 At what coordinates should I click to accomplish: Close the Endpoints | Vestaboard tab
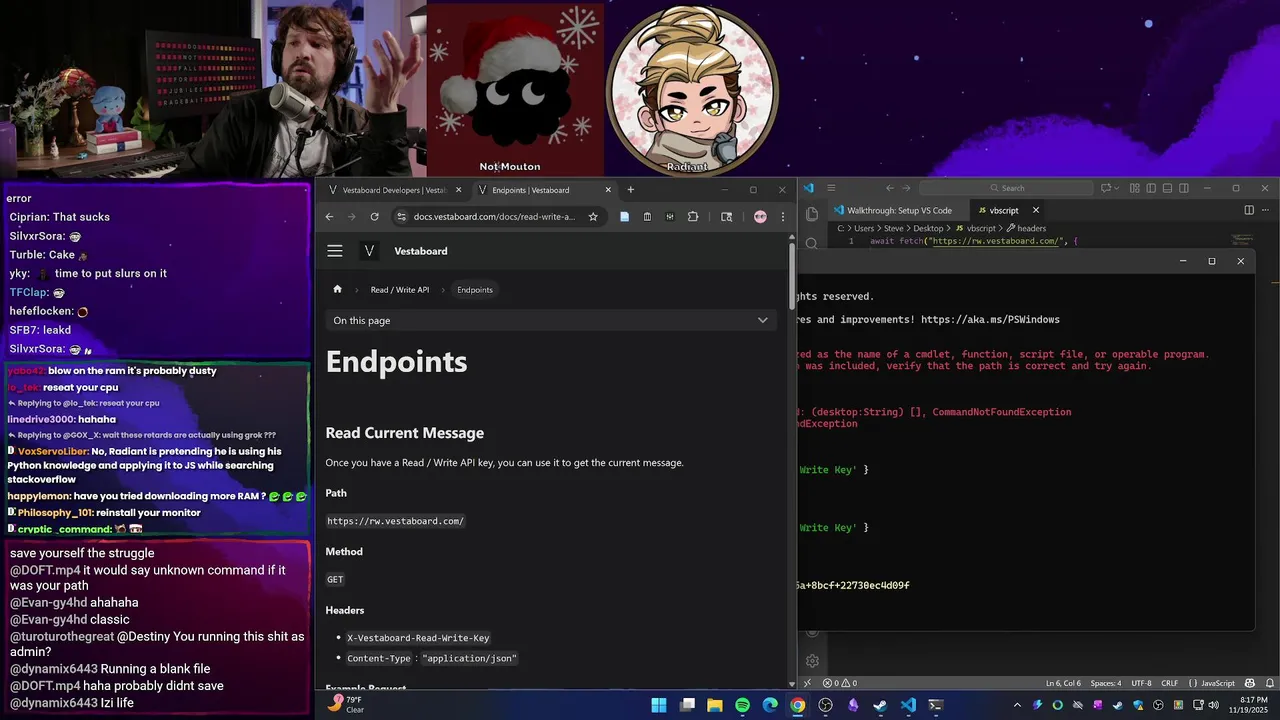608,190
